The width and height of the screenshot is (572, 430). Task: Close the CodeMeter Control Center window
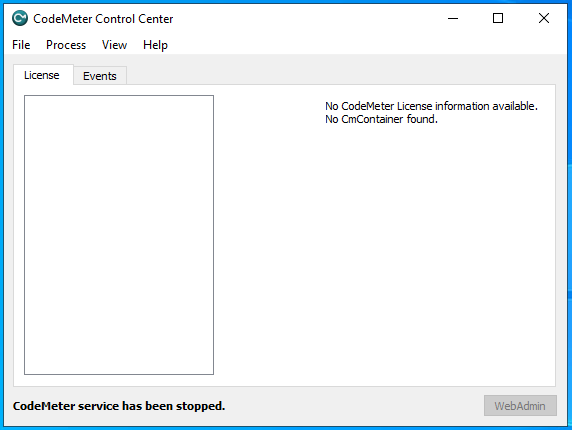pos(544,18)
